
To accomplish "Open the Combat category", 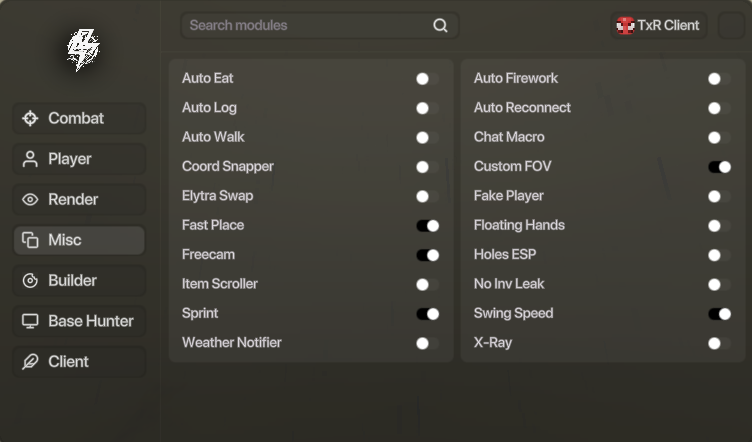I will (x=79, y=118).
